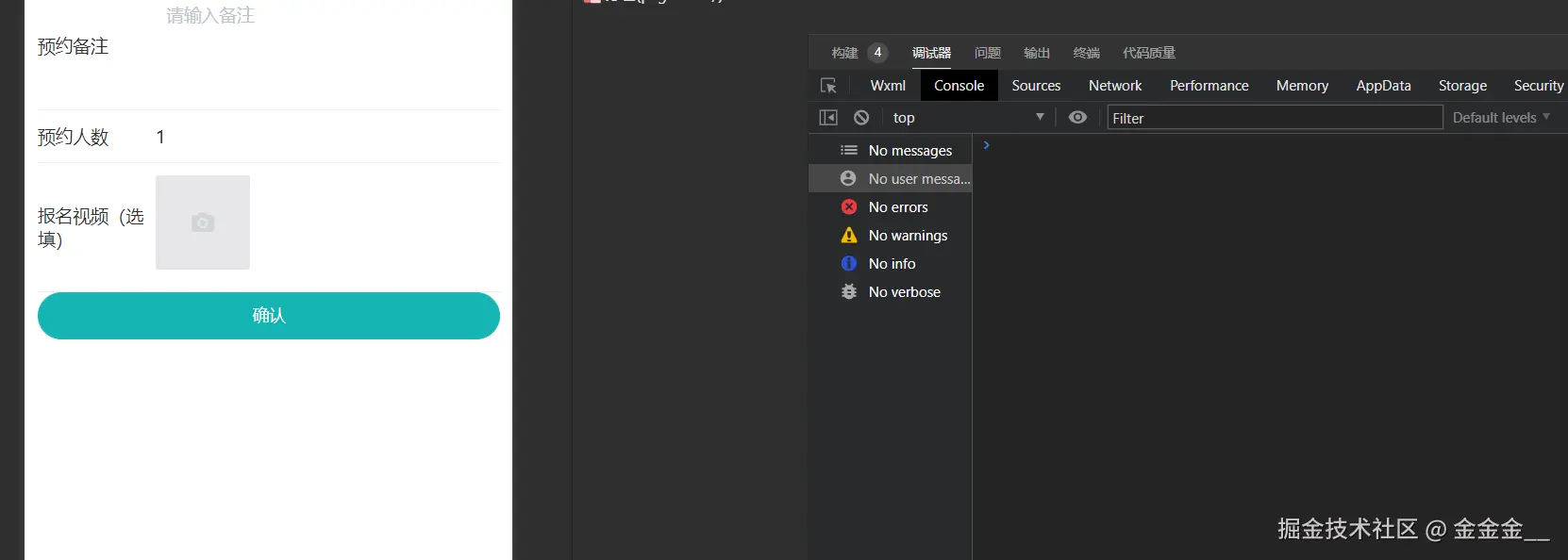1568x560 pixels.
Task: Open the Network tab
Action: [1115, 86]
